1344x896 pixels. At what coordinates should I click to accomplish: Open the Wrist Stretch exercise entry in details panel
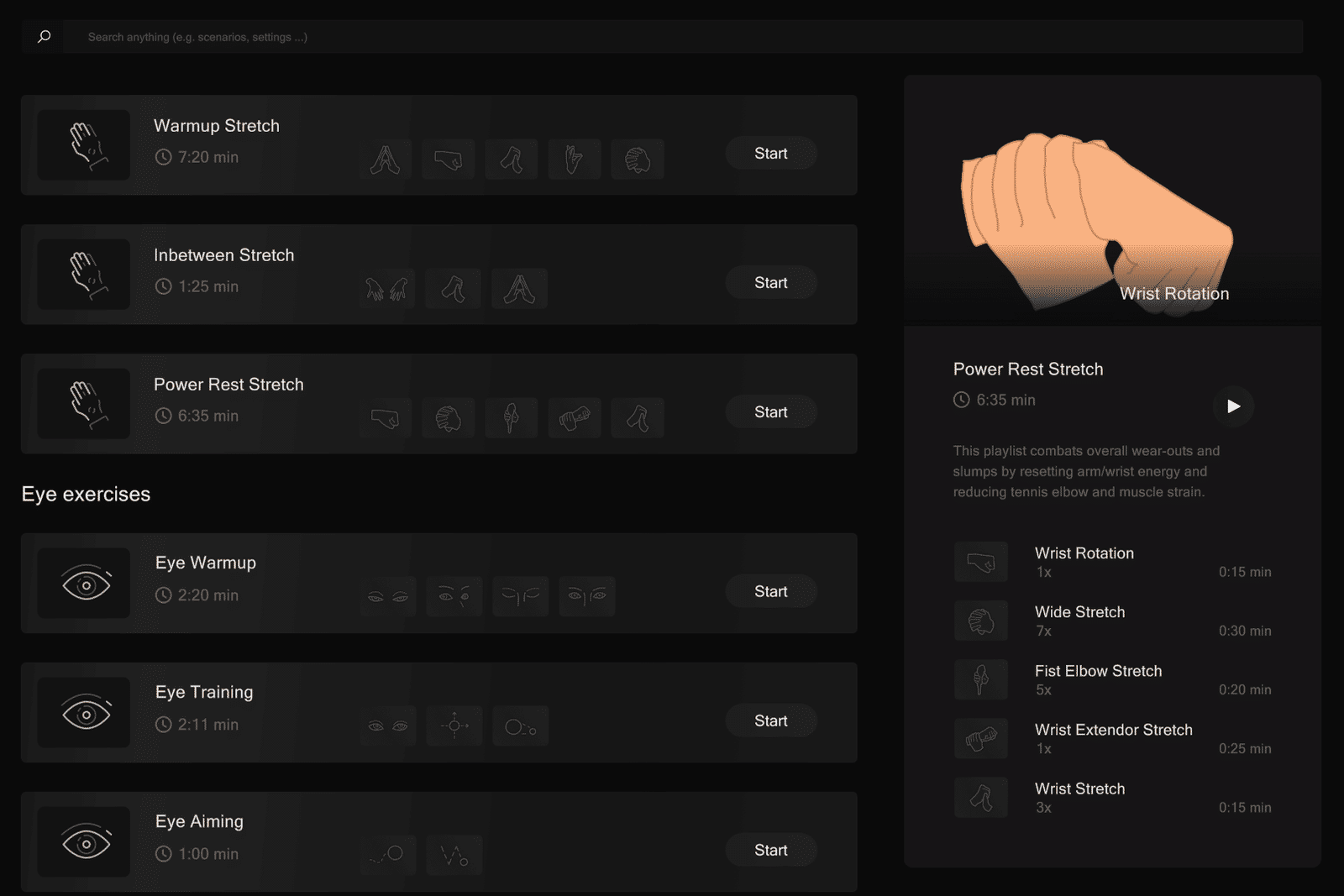pos(1113,798)
